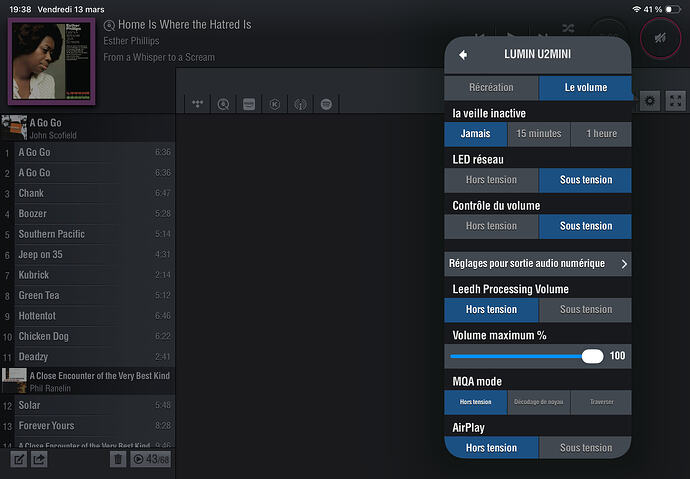The image size is (690, 479).
Task: Click the share playlist icon
Action: (40, 459)
